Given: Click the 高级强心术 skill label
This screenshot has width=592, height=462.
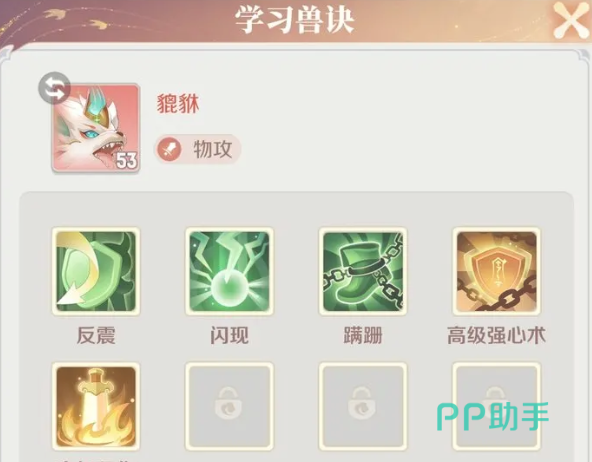Looking at the screenshot, I should pos(496,336).
